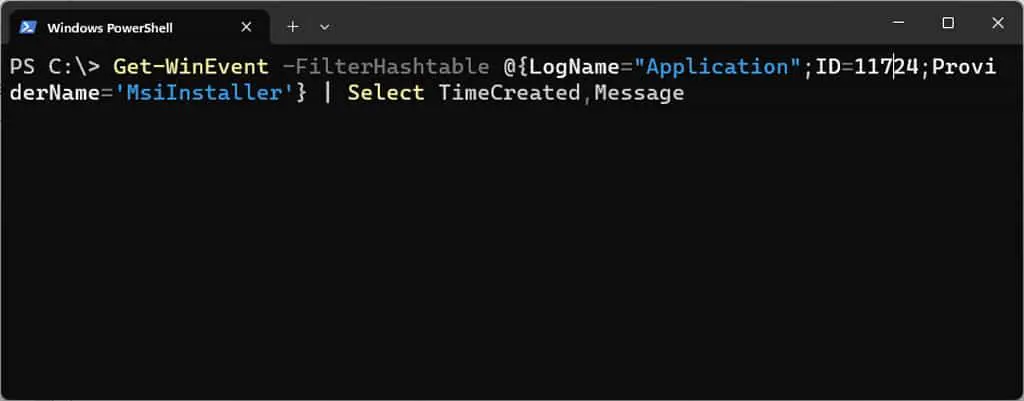Click the pipe symbol in the command

(327, 93)
